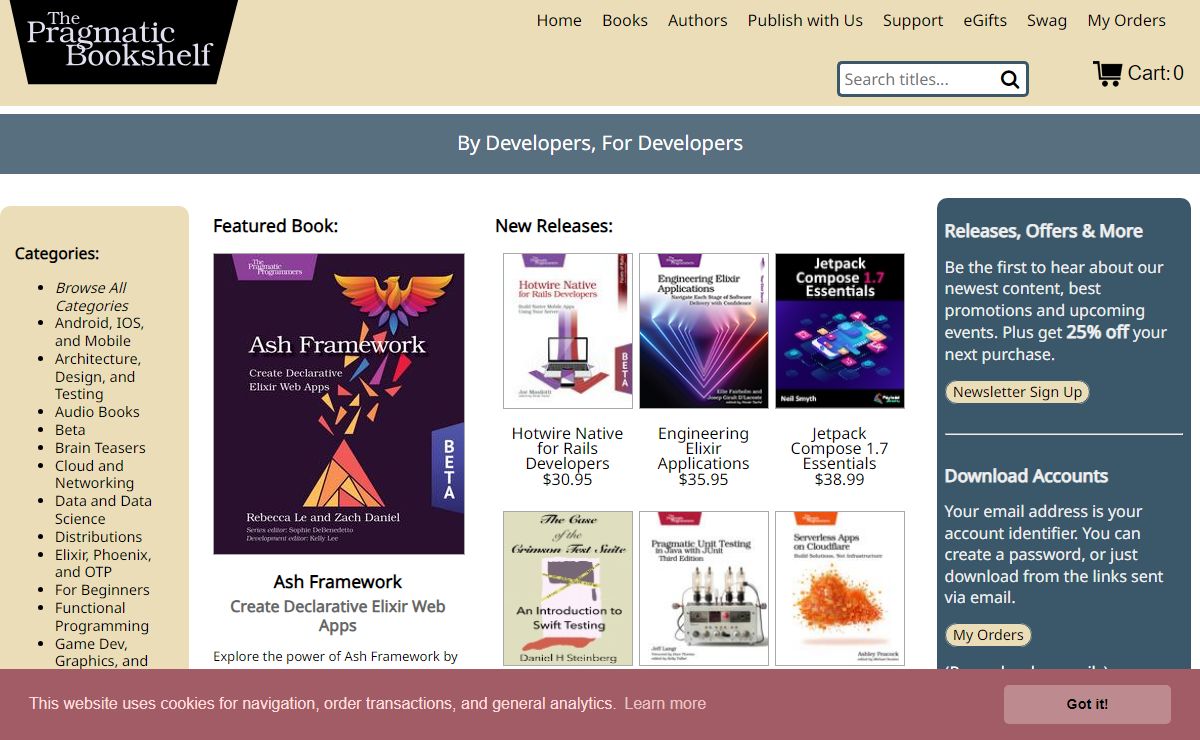Viewport: 1200px width, 740px height.
Task: Open the cookie Learn more link
Action: [665, 704]
